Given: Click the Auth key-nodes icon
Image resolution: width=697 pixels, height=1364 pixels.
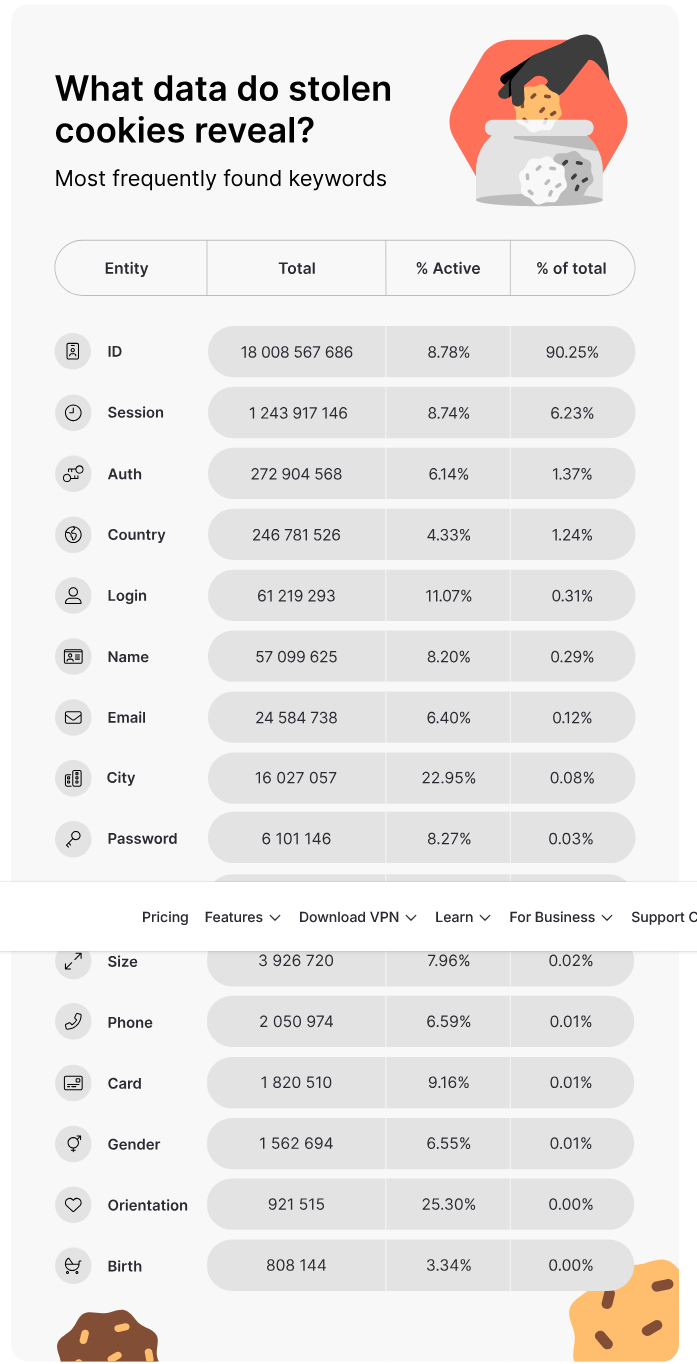Looking at the screenshot, I should coord(73,474).
